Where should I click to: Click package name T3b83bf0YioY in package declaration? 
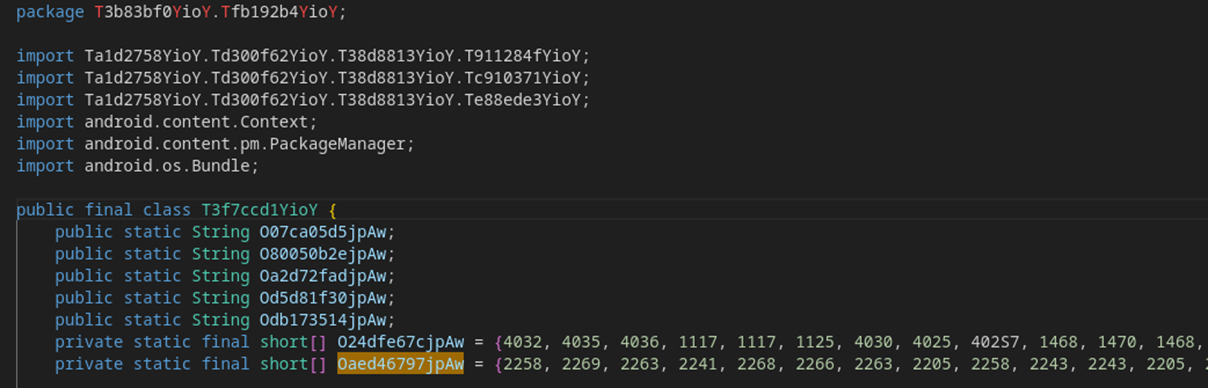pyautogui.click(x=152, y=12)
